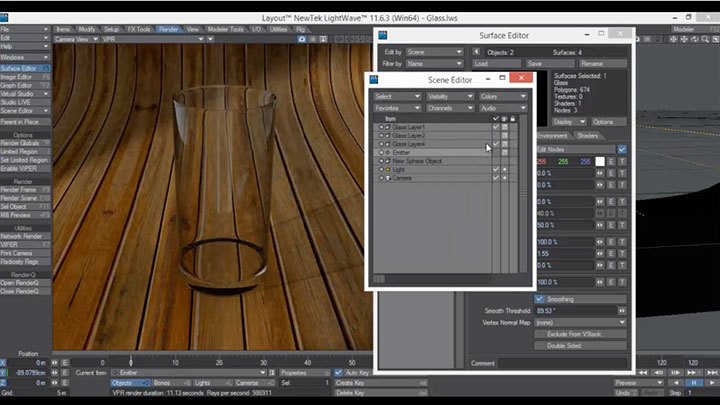Click the zoom magnifier icon in right viewport toolbar
Viewport: 720px width, 405px height.
(705, 39)
